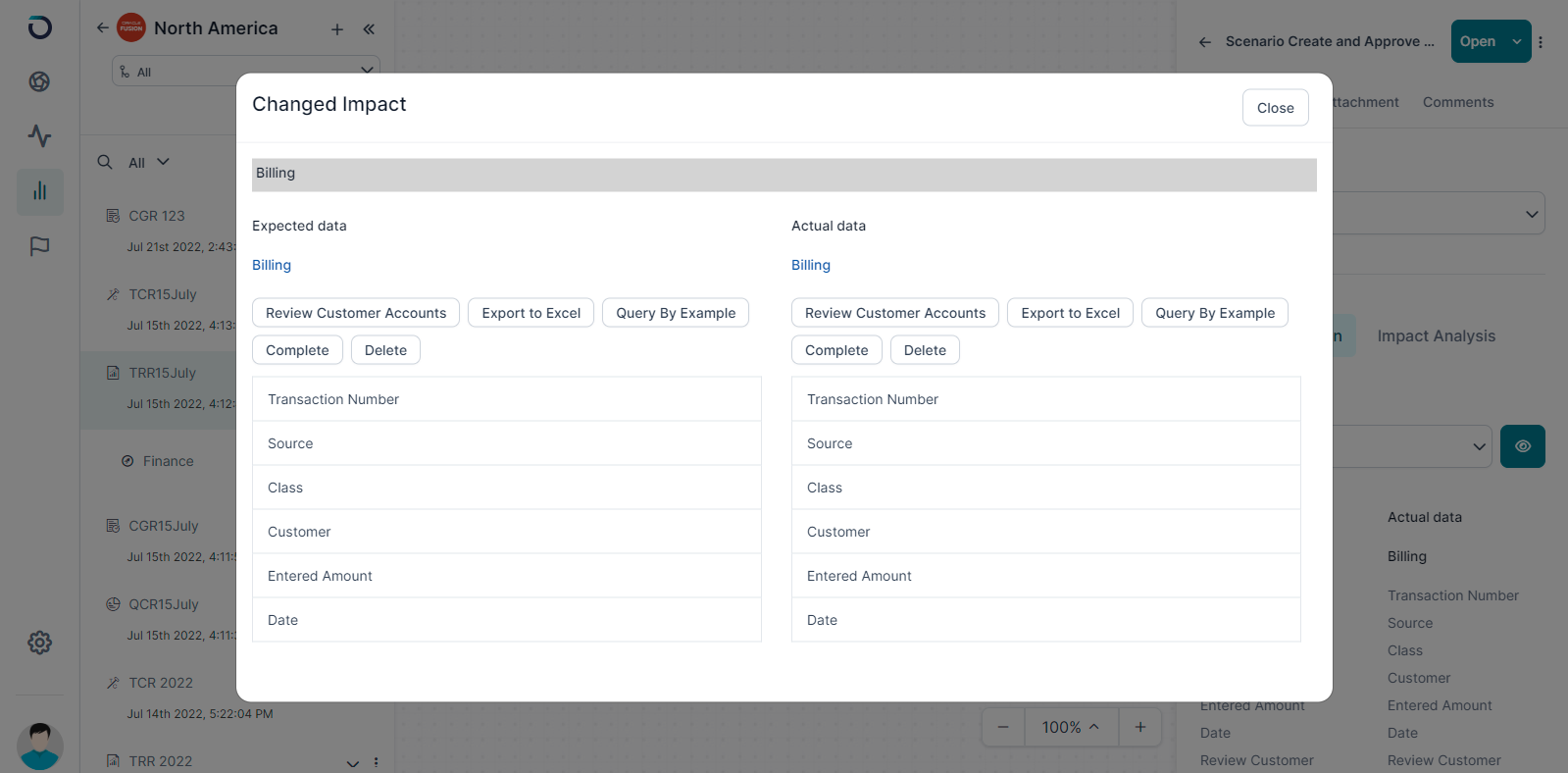Collapse panel with double chevron icon
The width and height of the screenshot is (1568, 773).
(x=369, y=29)
